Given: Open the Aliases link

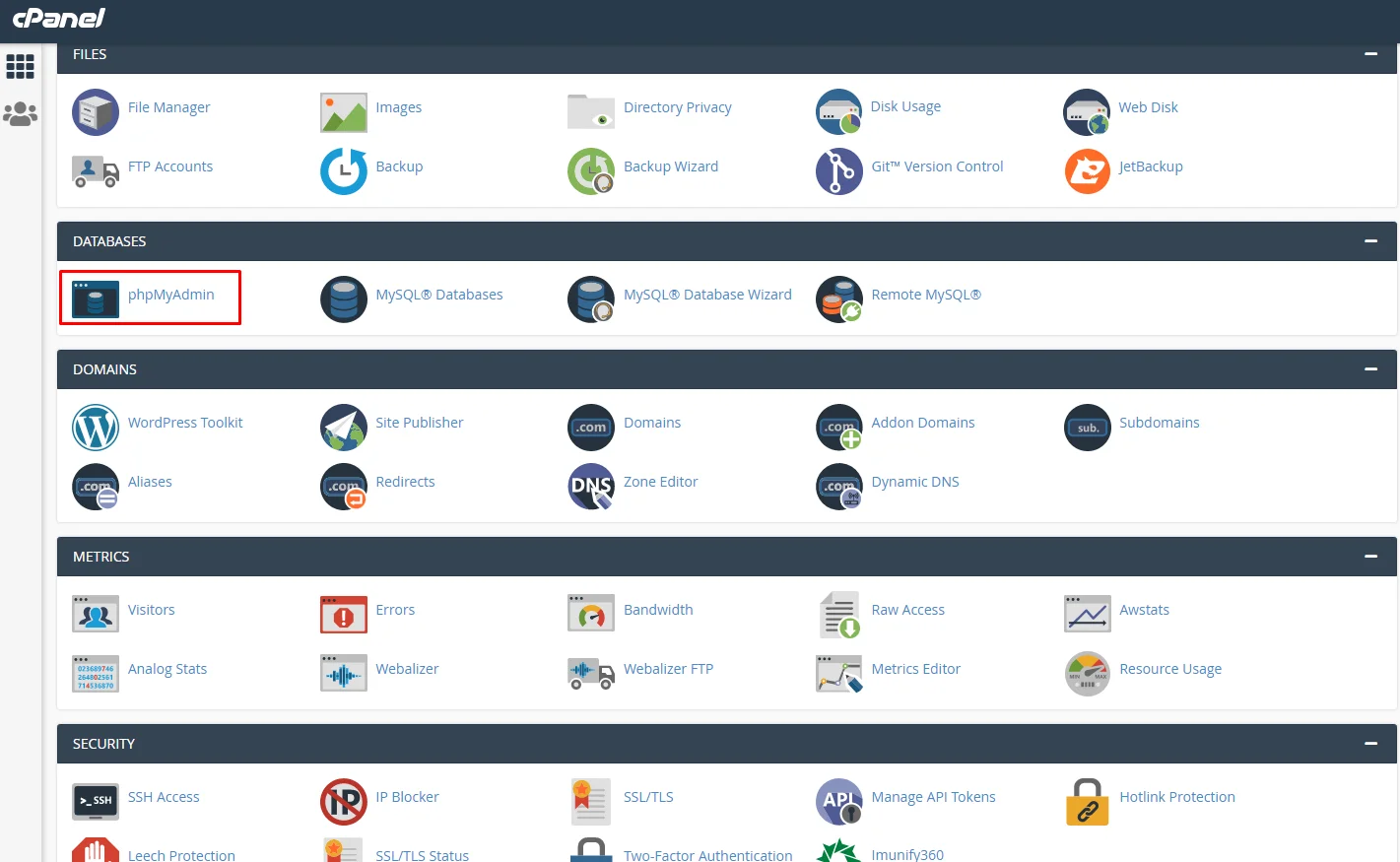Looking at the screenshot, I should coord(150,482).
